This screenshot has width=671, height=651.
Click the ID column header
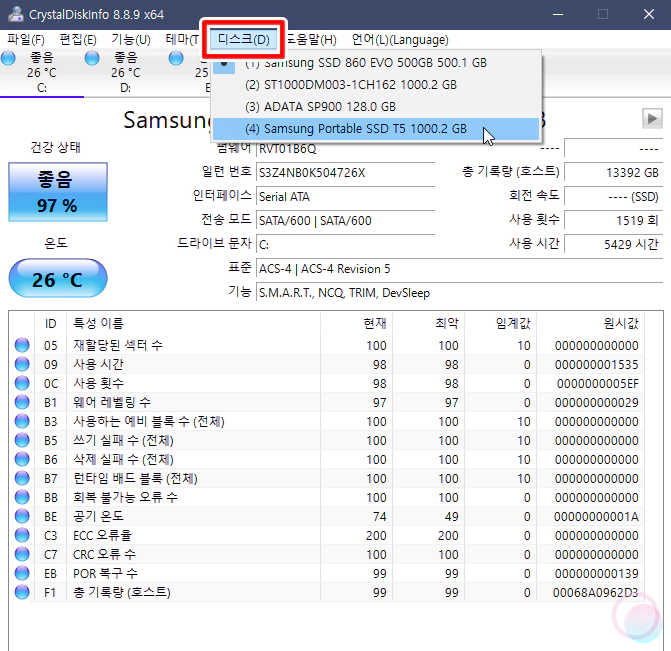tap(50, 323)
